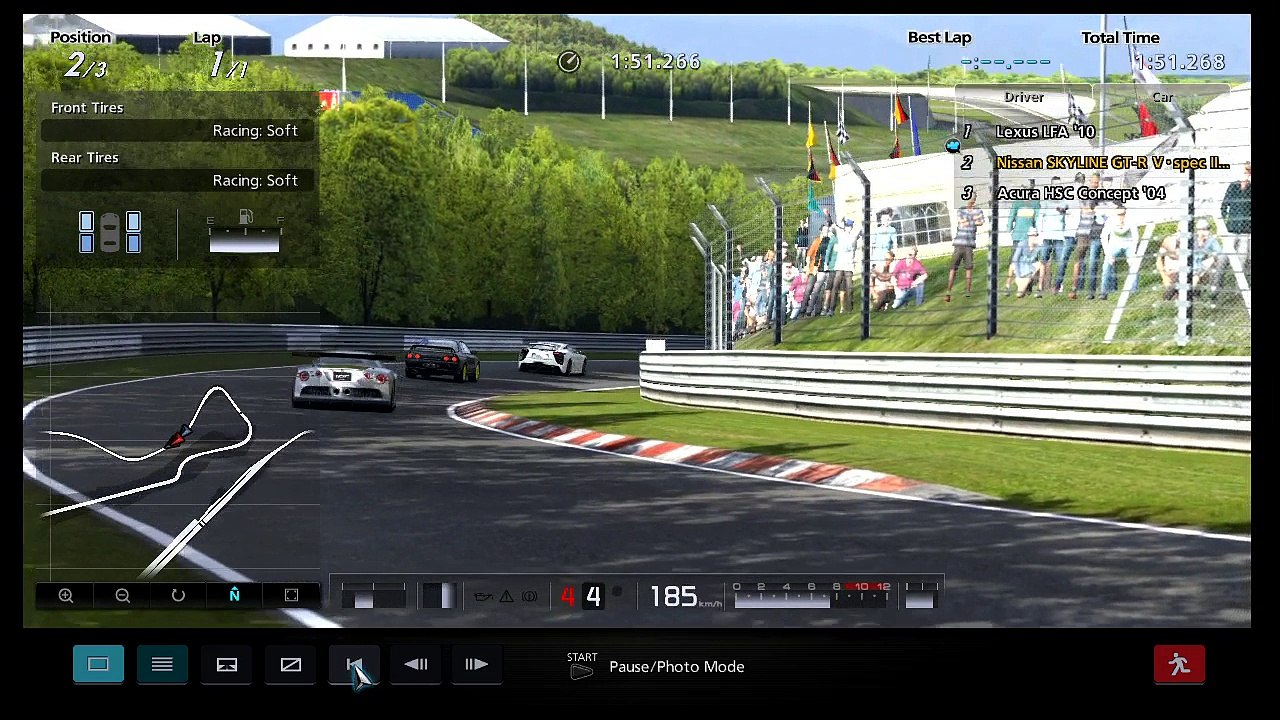The height and width of the screenshot is (720, 1280).
Task: Click the small gauge right of the tachometer
Action: 919,596
